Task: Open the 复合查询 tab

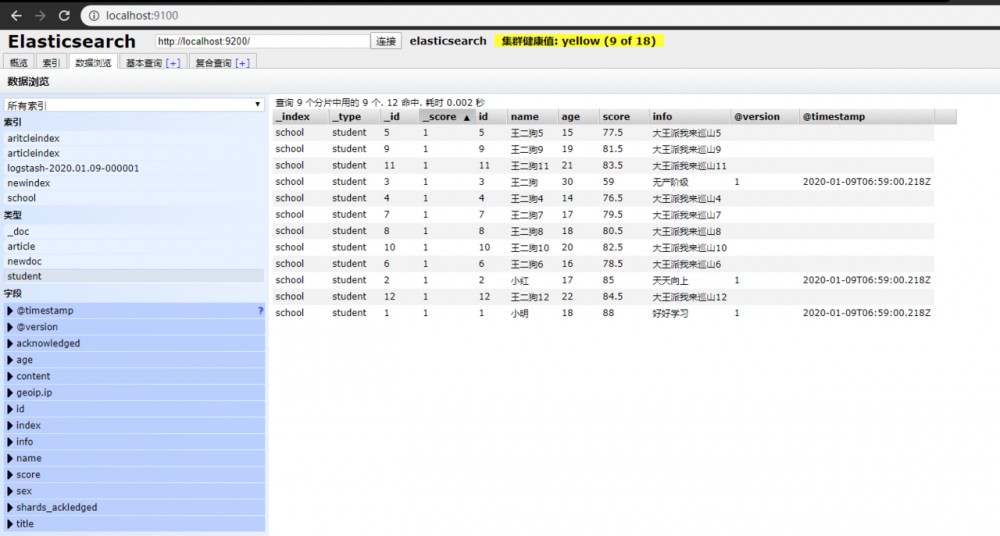Action: point(214,63)
